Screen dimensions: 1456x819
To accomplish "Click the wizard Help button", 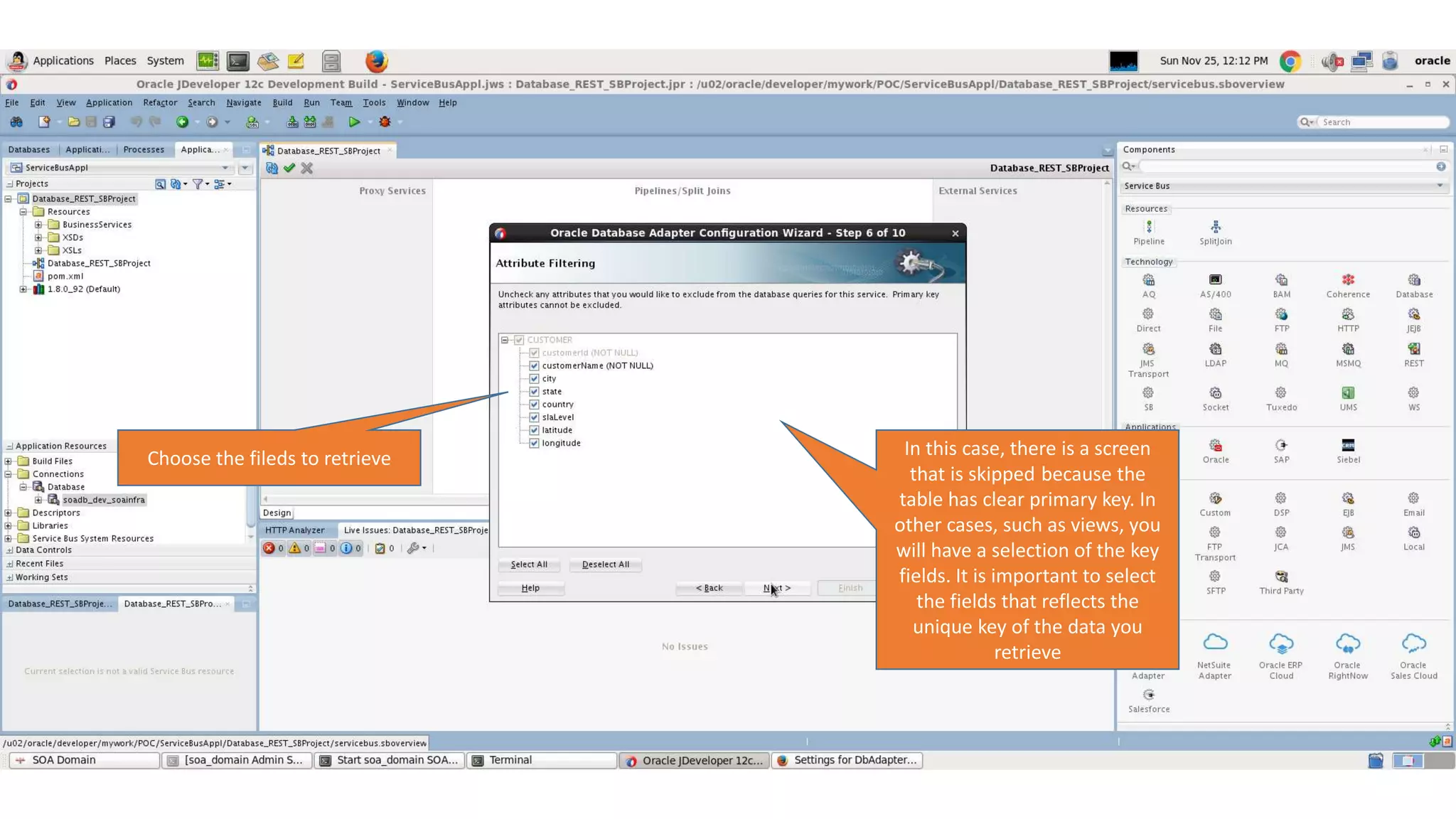I will pyautogui.click(x=530, y=588).
